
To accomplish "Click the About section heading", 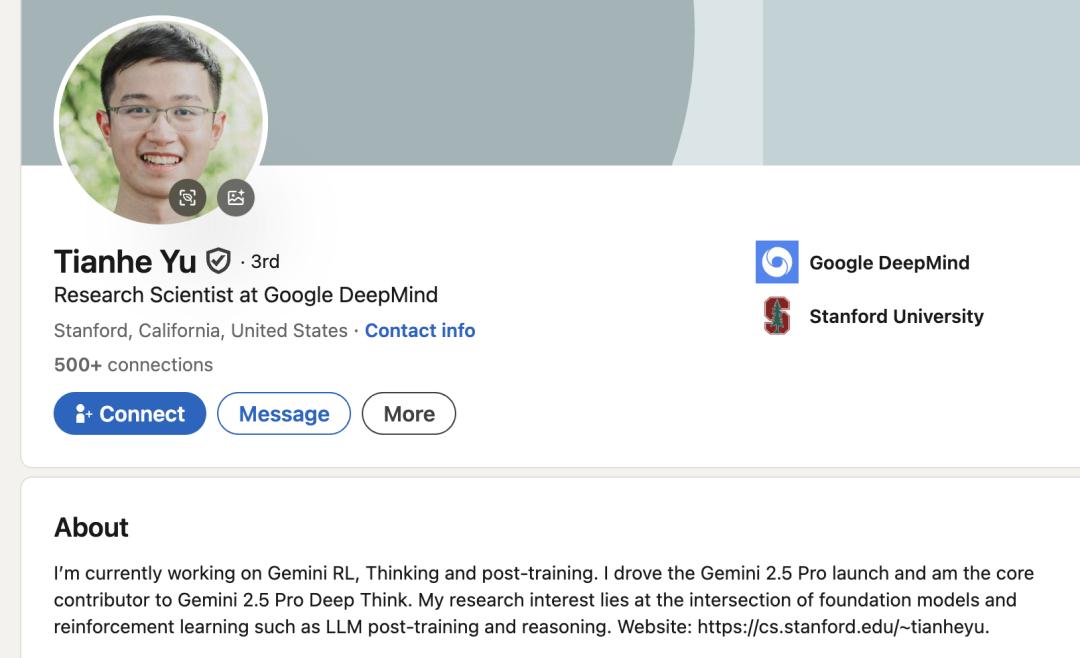I will pyautogui.click(x=91, y=527).
